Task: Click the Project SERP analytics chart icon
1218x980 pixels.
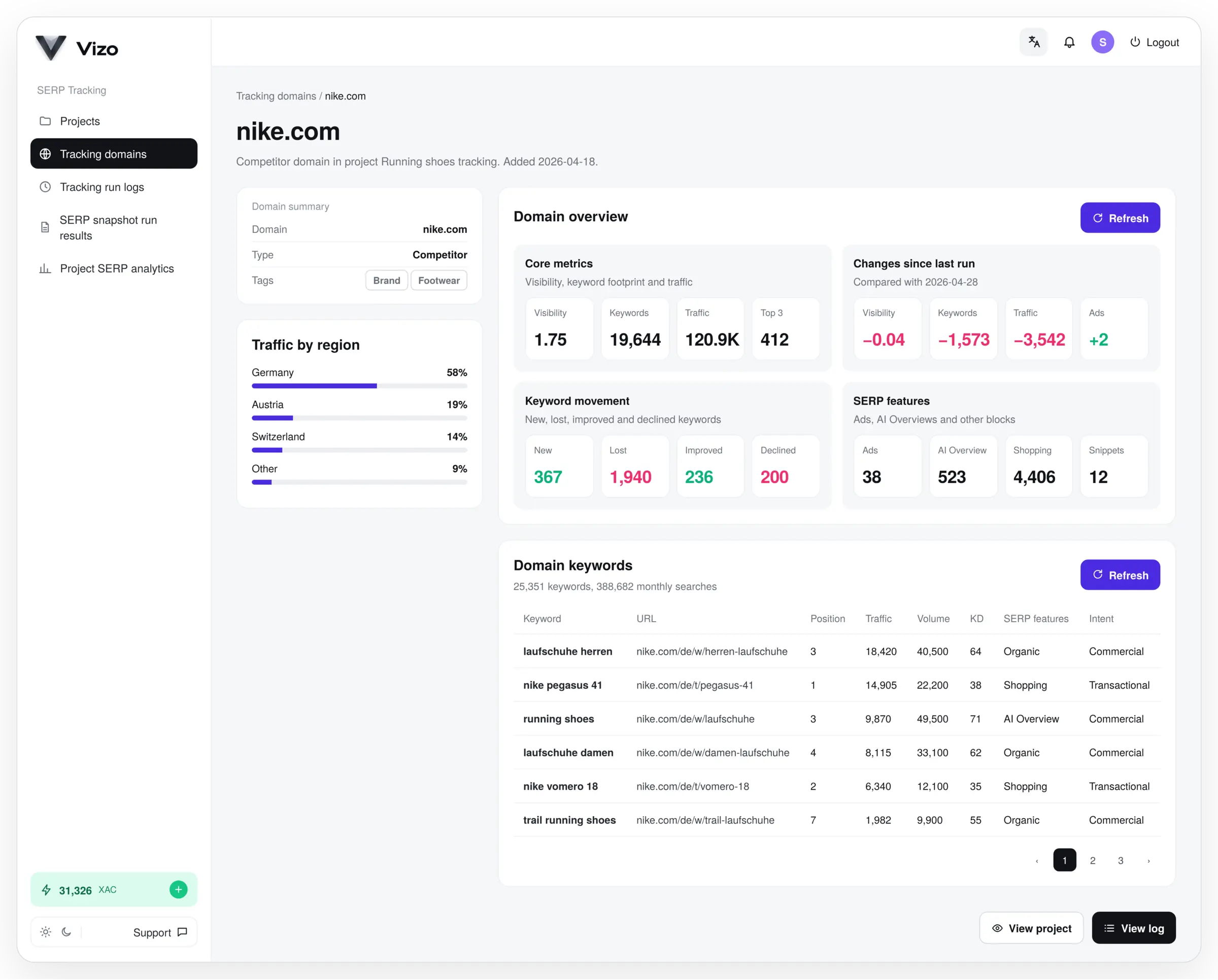Action: pos(45,268)
